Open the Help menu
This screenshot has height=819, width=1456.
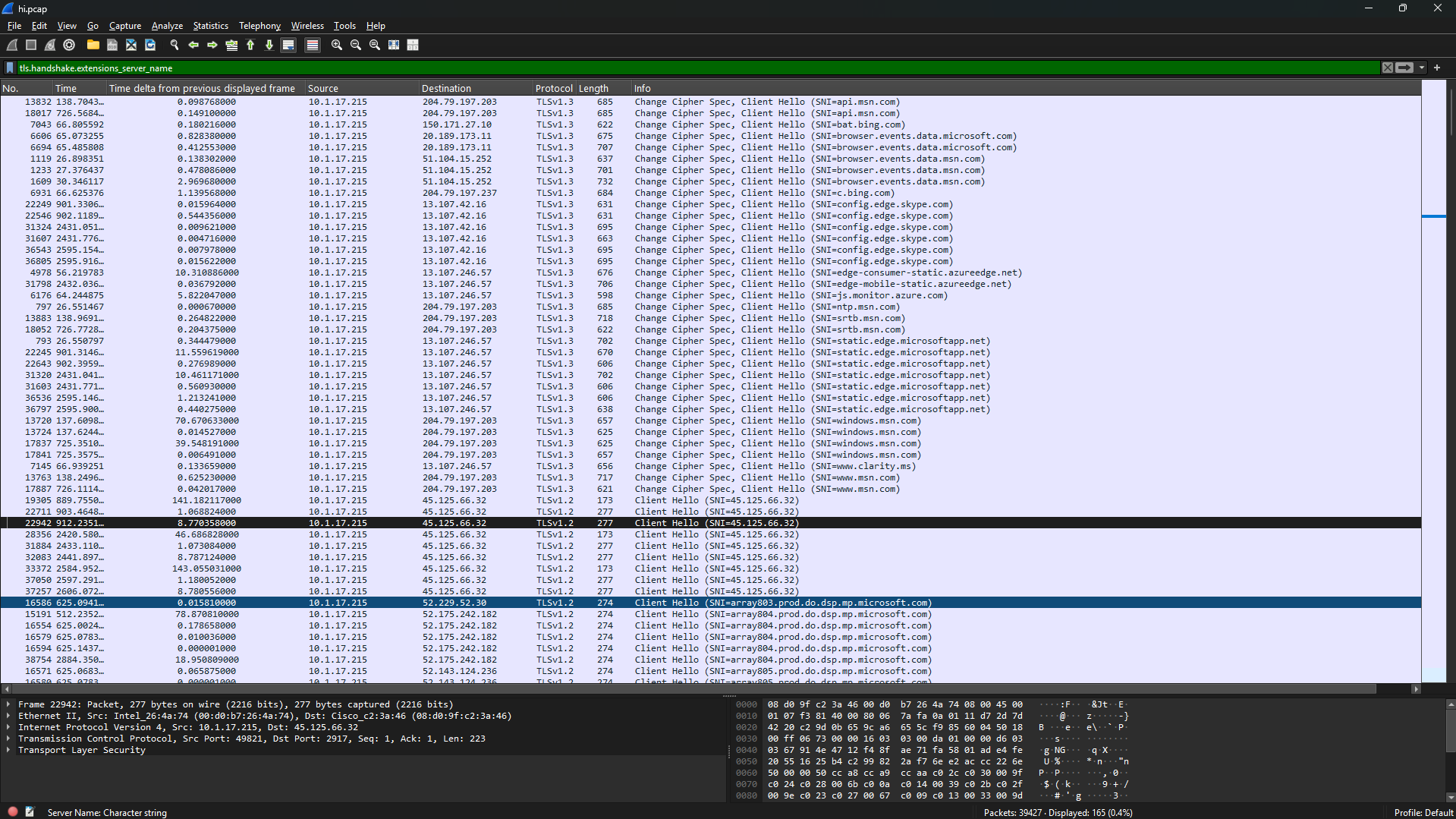pyautogui.click(x=376, y=26)
